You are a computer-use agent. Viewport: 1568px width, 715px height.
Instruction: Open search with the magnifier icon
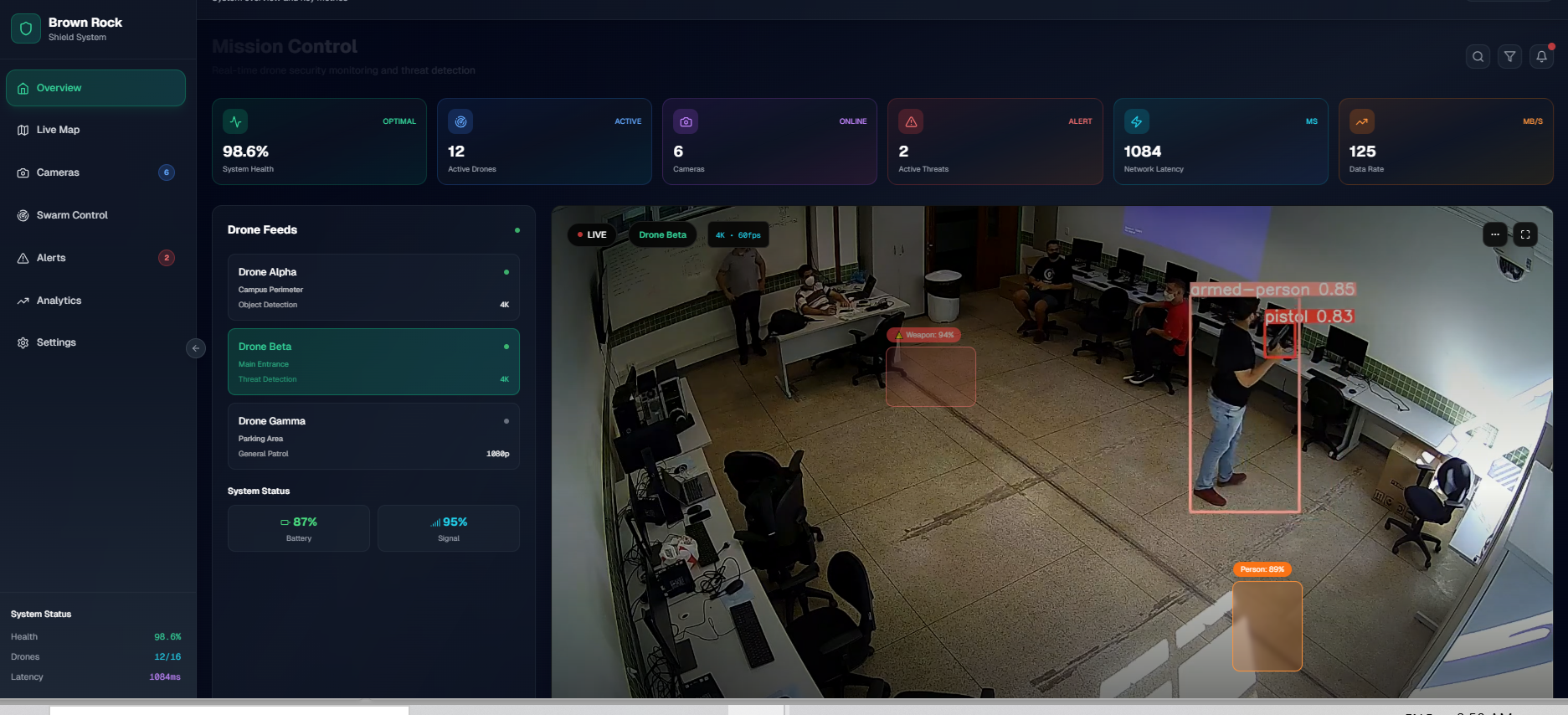pos(1478,57)
